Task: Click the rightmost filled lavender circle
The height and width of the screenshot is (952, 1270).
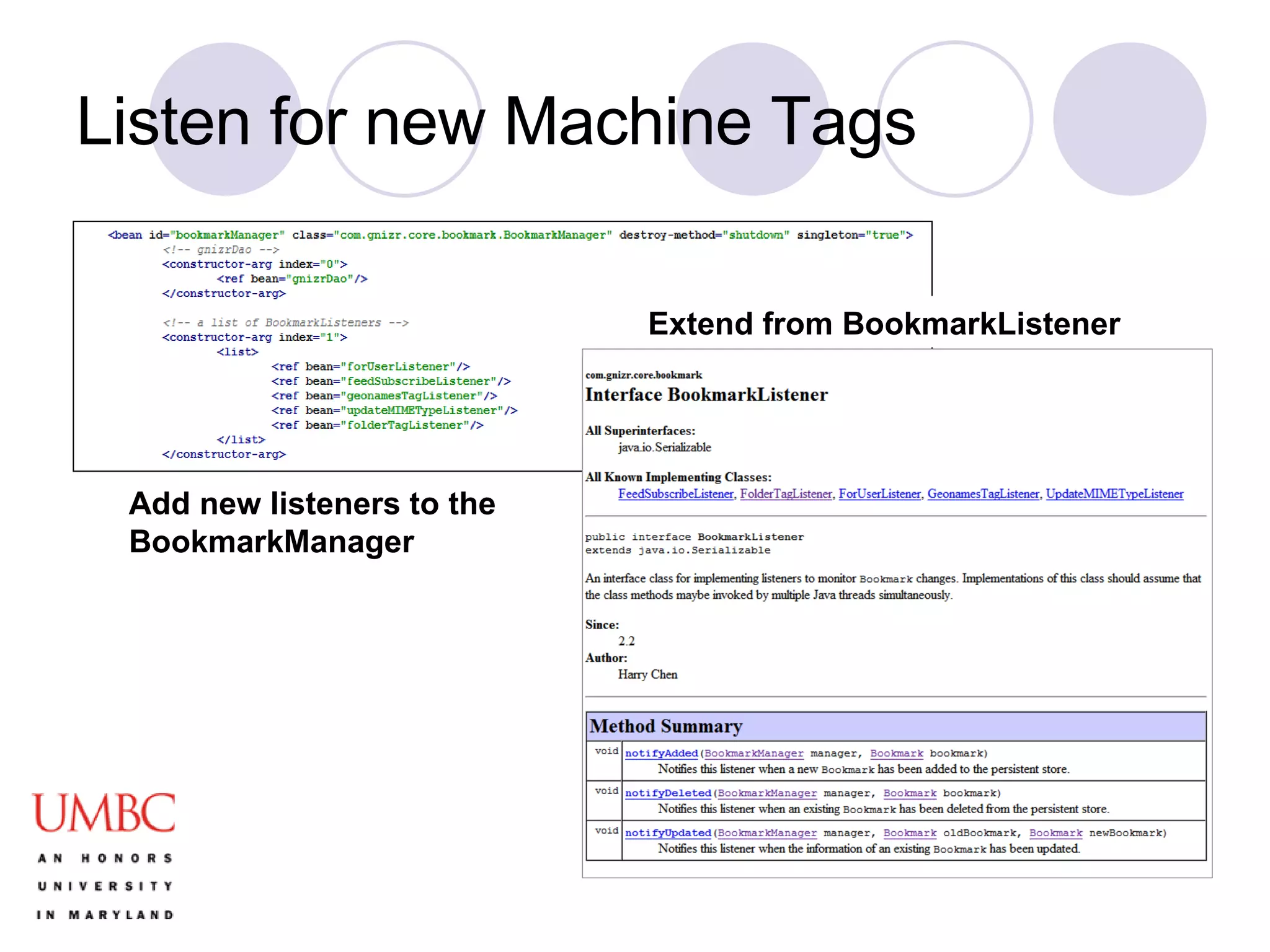Action: [1129, 119]
